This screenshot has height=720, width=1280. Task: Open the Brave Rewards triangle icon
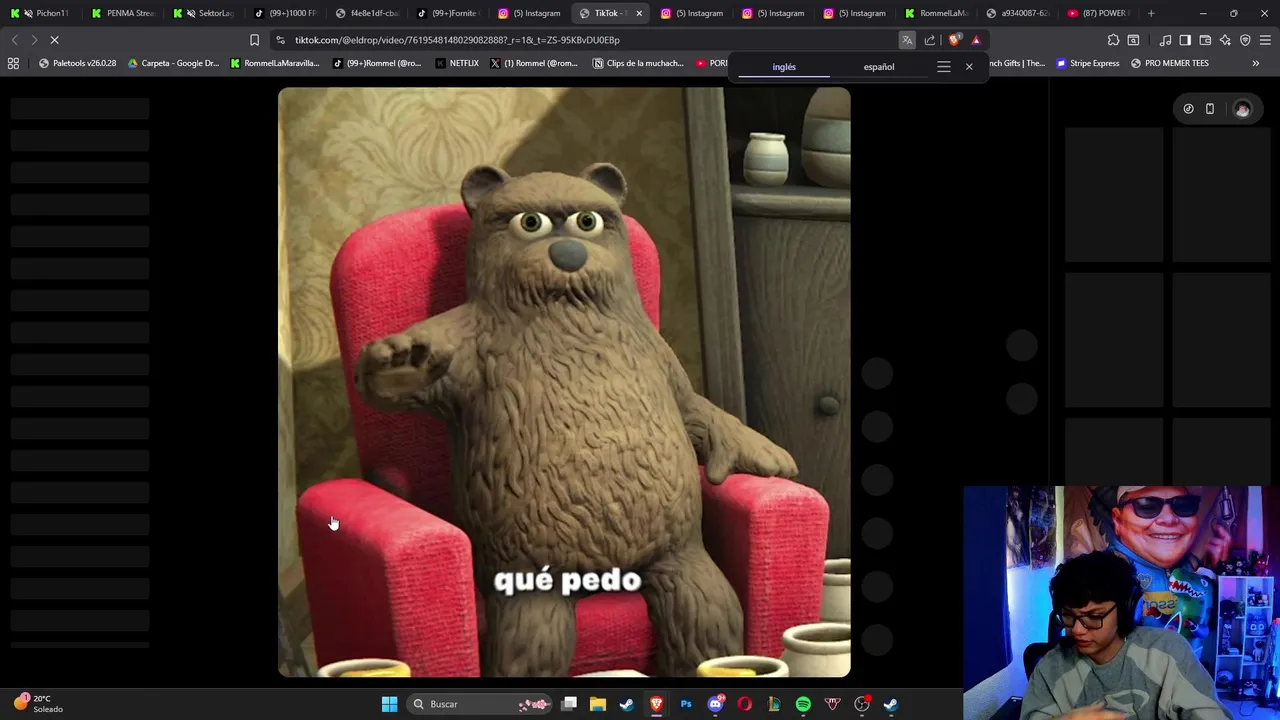[976, 40]
